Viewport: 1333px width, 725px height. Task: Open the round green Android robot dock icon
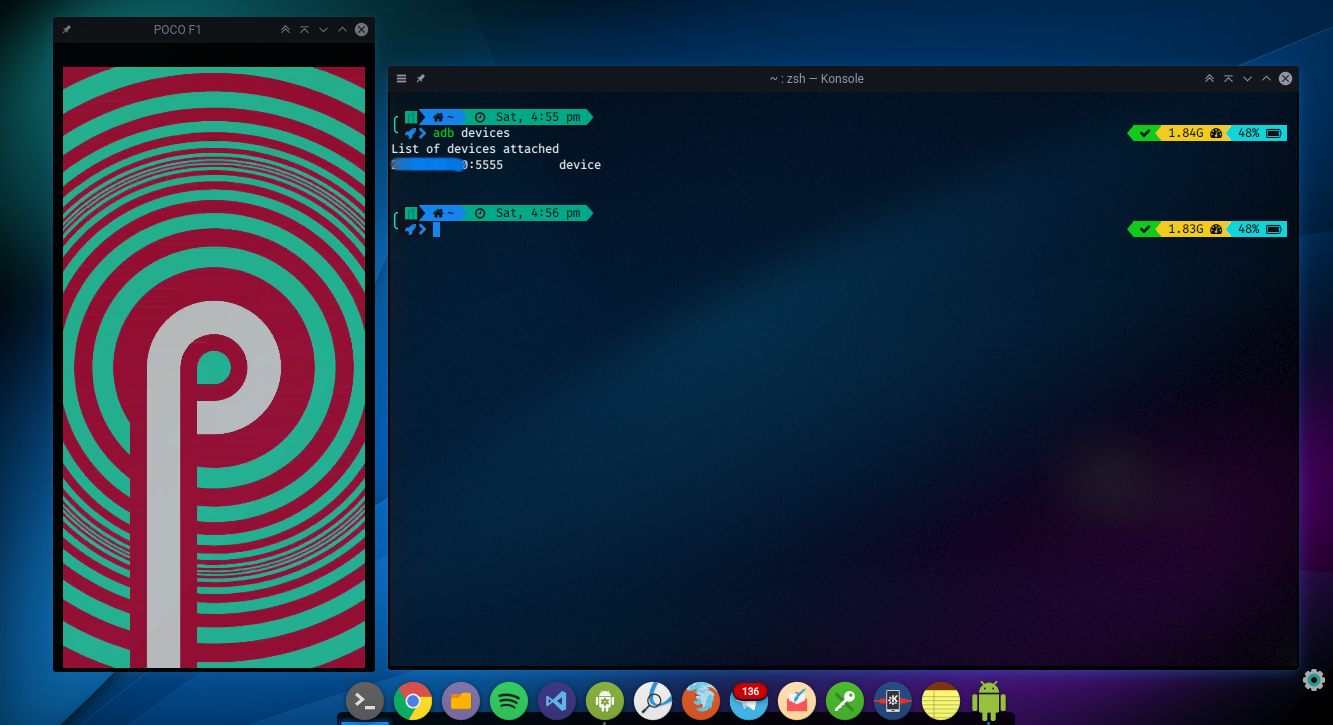[x=605, y=701]
